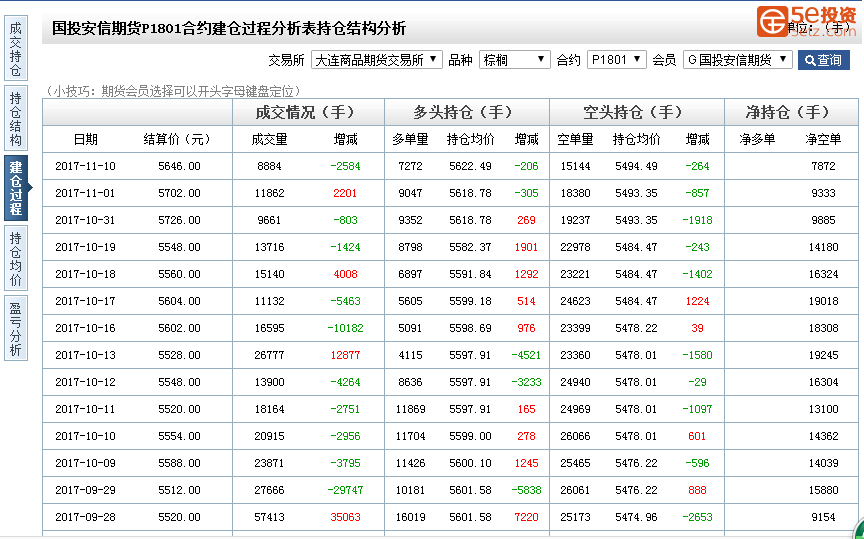Screen dimensions: 864x539
Task: Expand the 品种 dropdown showing 棕榈
Action: (515, 60)
